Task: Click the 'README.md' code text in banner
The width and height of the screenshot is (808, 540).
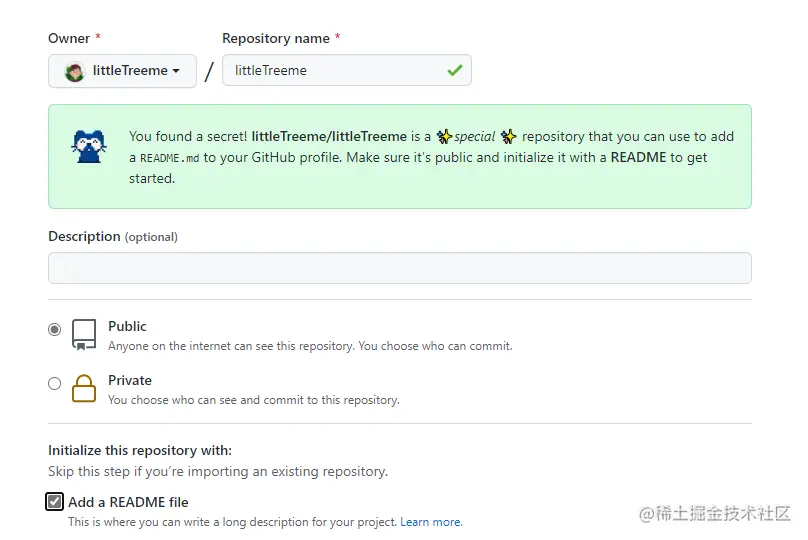Action: 170,158
